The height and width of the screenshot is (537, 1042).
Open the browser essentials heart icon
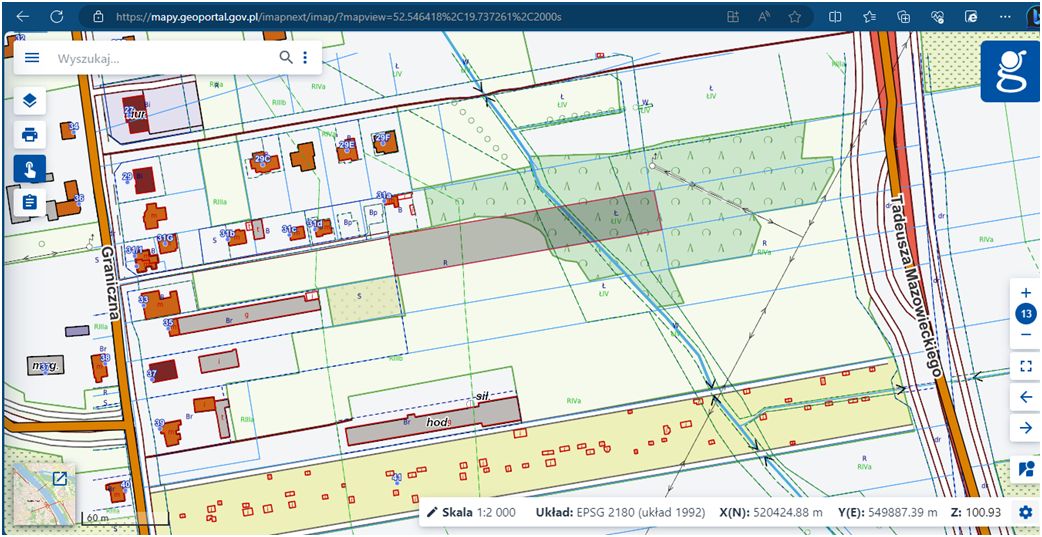point(937,16)
